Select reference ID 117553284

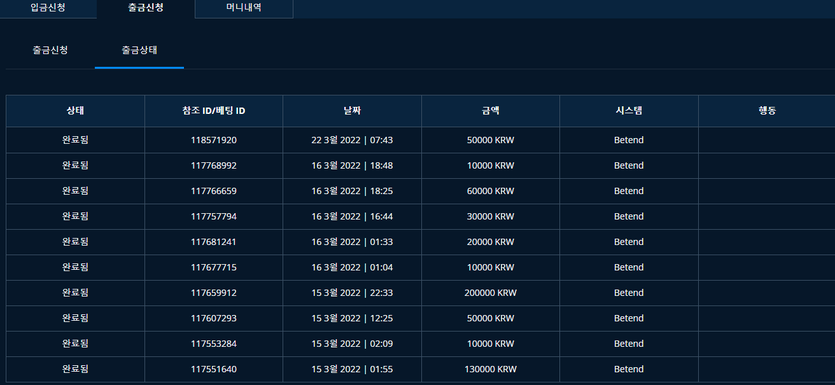214,344
